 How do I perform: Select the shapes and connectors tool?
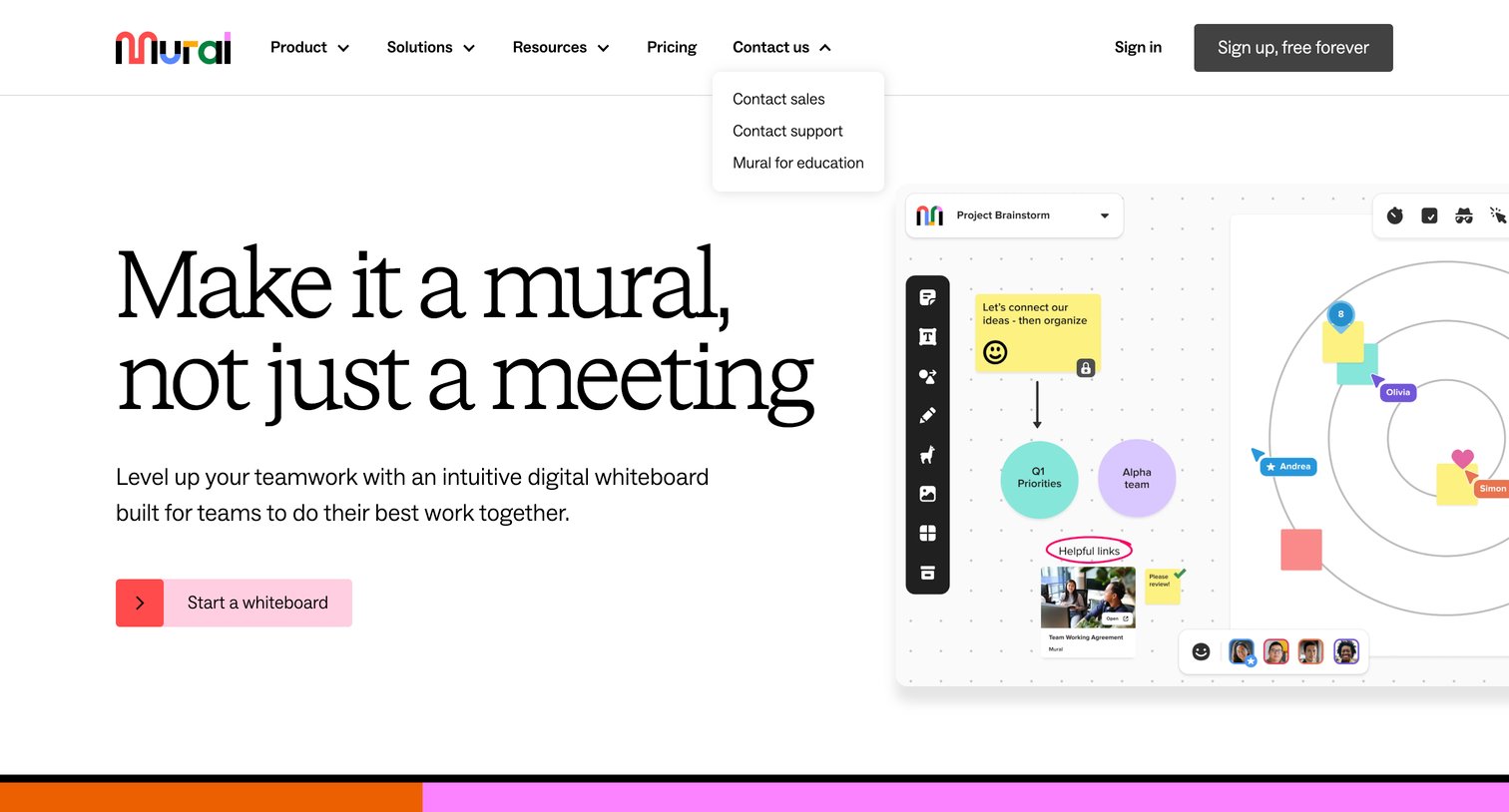coord(927,376)
